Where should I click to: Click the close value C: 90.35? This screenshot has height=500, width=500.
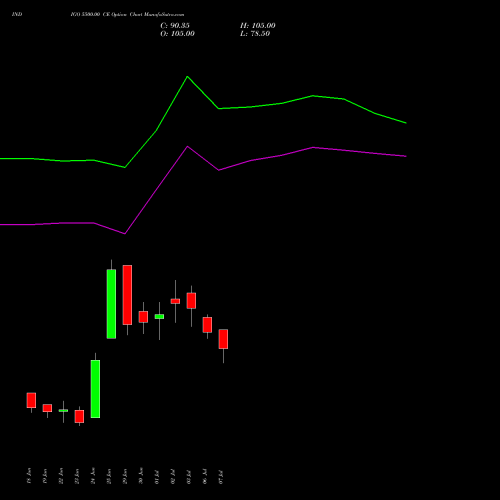click(x=175, y=26)
